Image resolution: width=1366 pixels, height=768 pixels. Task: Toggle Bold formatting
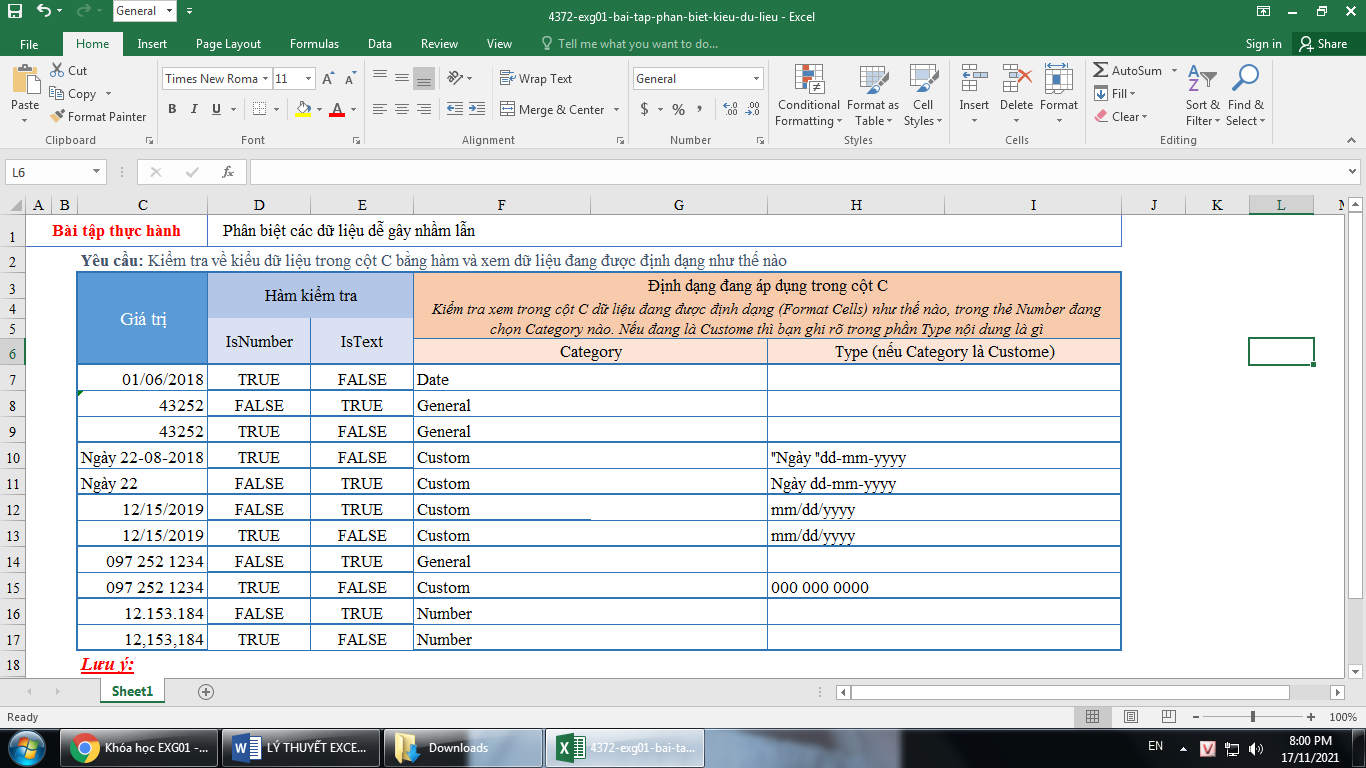(x=172, y=109)
